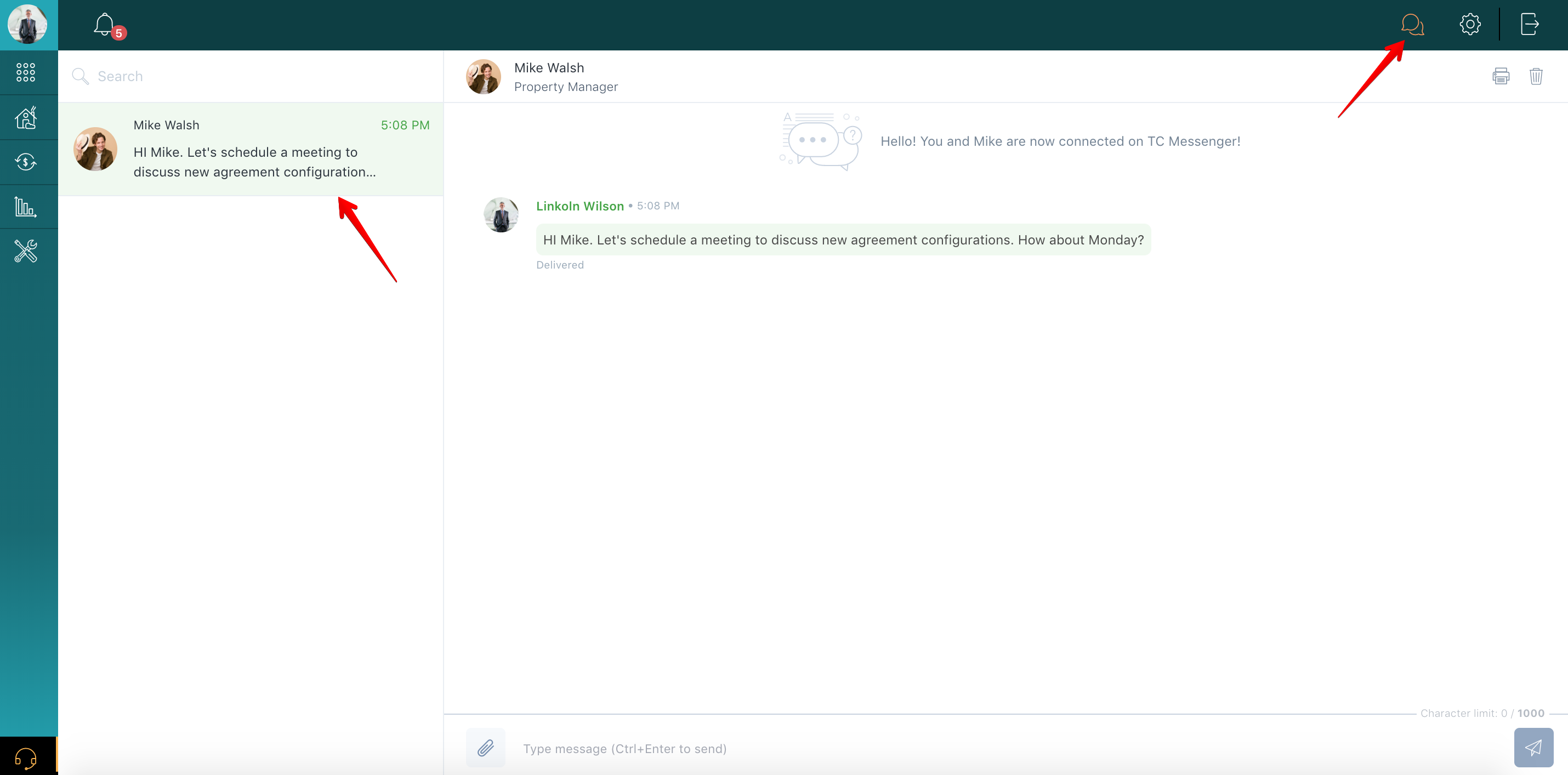Click the attachment paperclip button
Viewport: 1568px width, 775px height.
pos(485,748)
